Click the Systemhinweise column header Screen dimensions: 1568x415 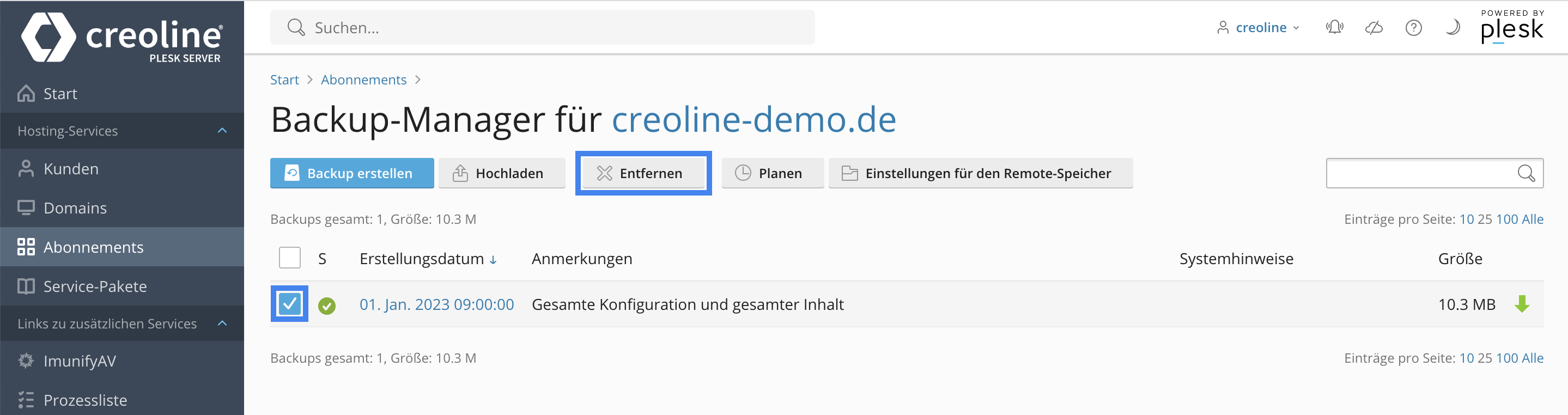(x=1236, y=259)
